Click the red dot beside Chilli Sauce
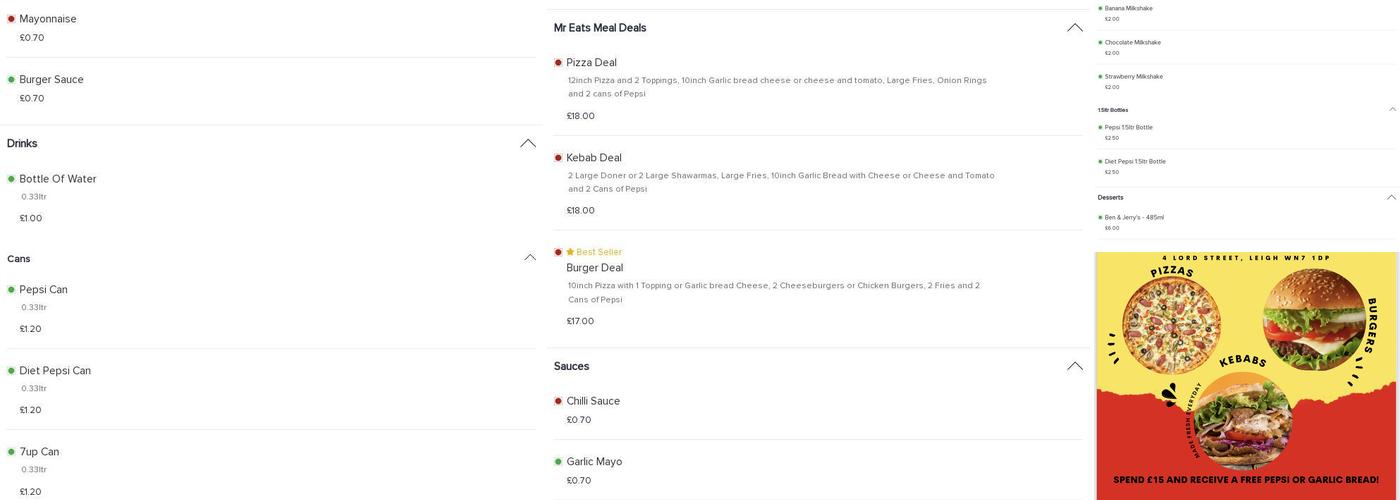This screenshot has height=500, width=1400. (x=558, y=402)
